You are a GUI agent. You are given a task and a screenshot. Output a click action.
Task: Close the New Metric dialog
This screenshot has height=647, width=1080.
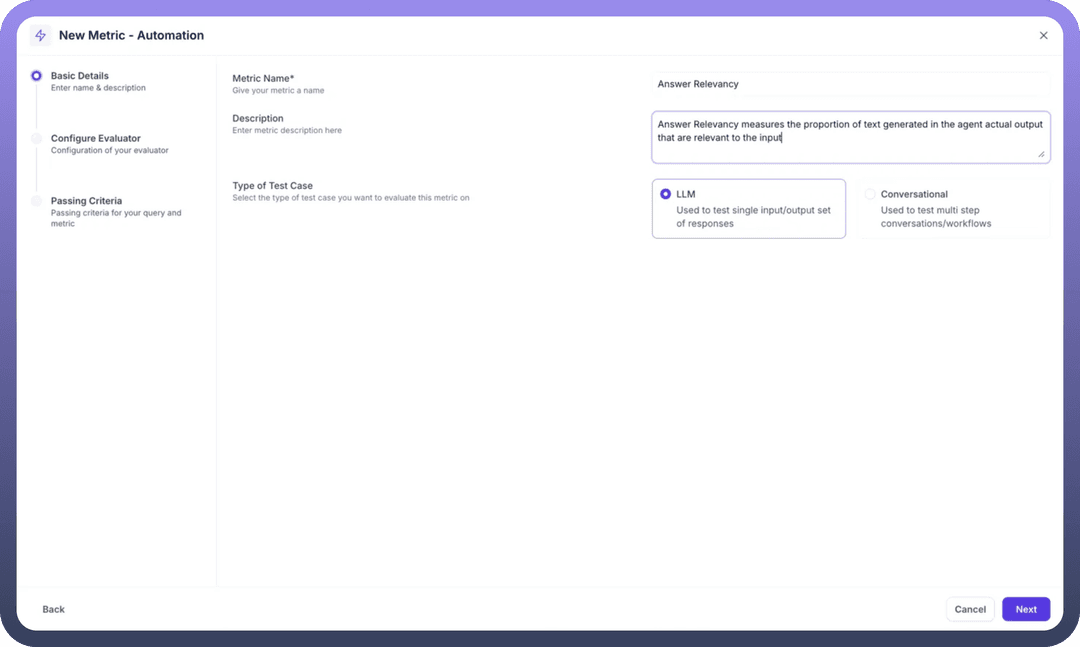coord(1043,36)
